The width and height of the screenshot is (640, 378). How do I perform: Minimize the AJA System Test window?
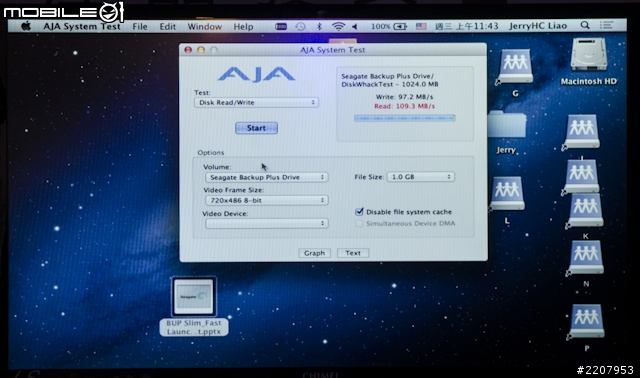click(x=201, y=50)
